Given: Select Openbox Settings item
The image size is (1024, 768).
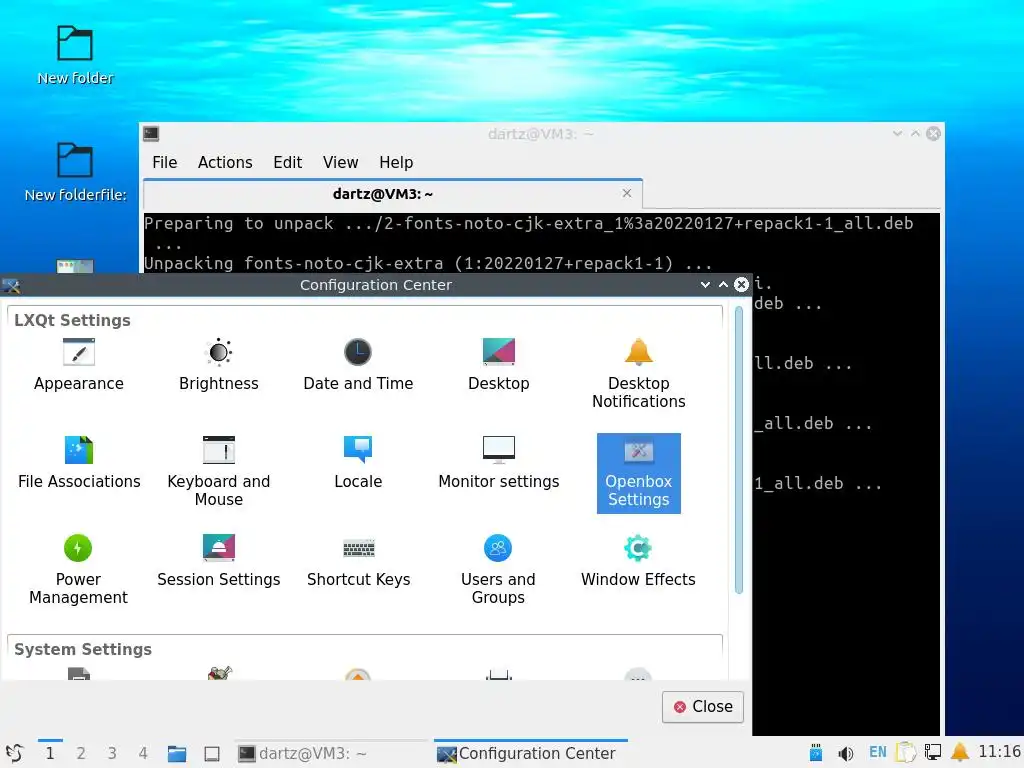Looking at the screenshot, I should pos(639,473).
